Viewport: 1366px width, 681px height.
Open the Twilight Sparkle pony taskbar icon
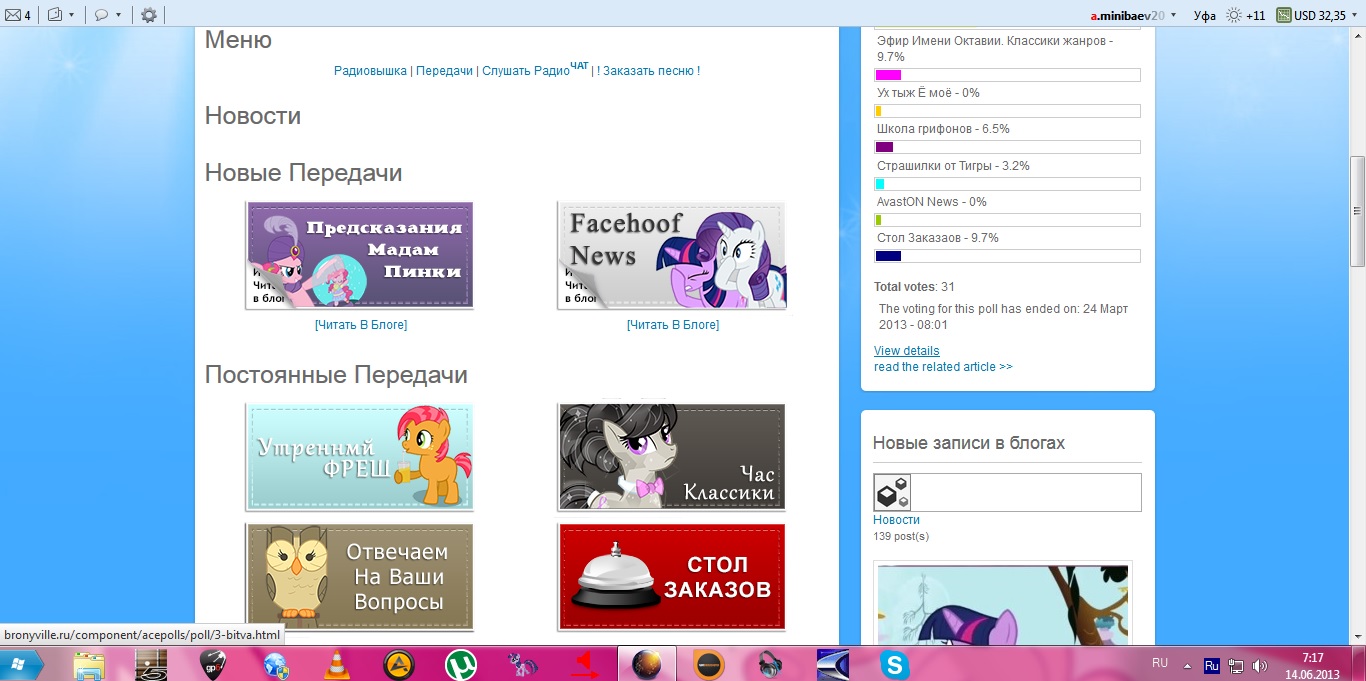click(523, 664)
